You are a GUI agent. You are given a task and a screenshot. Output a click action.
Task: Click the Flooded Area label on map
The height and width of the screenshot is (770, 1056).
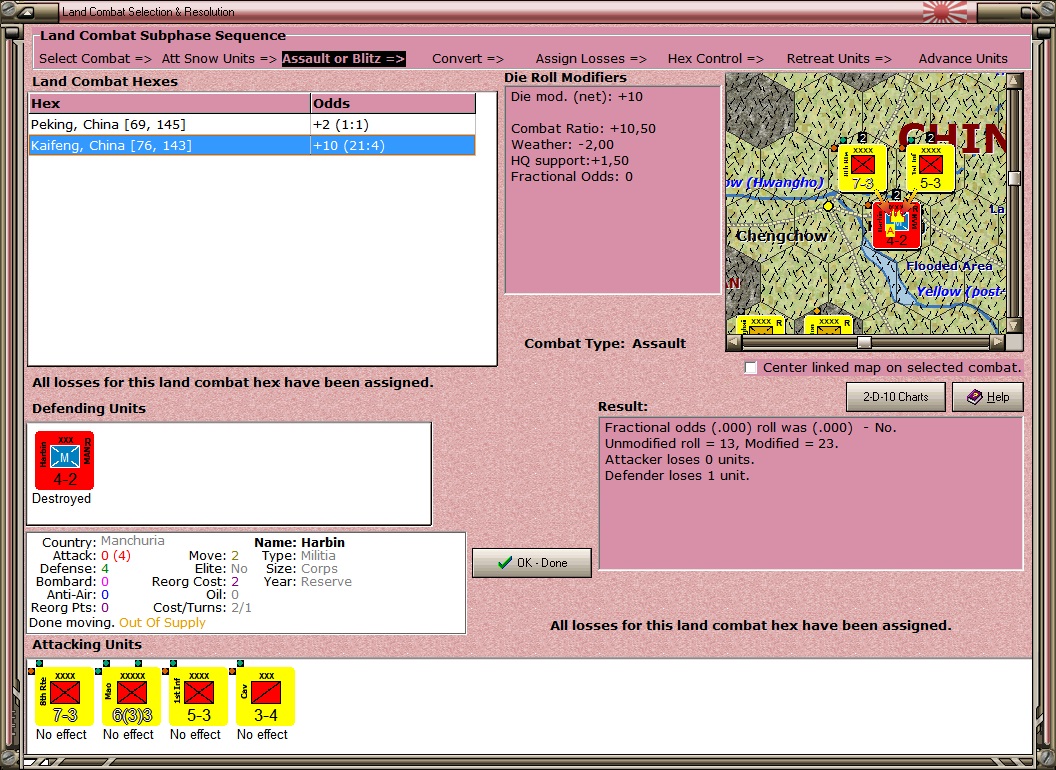click(949, 266)
